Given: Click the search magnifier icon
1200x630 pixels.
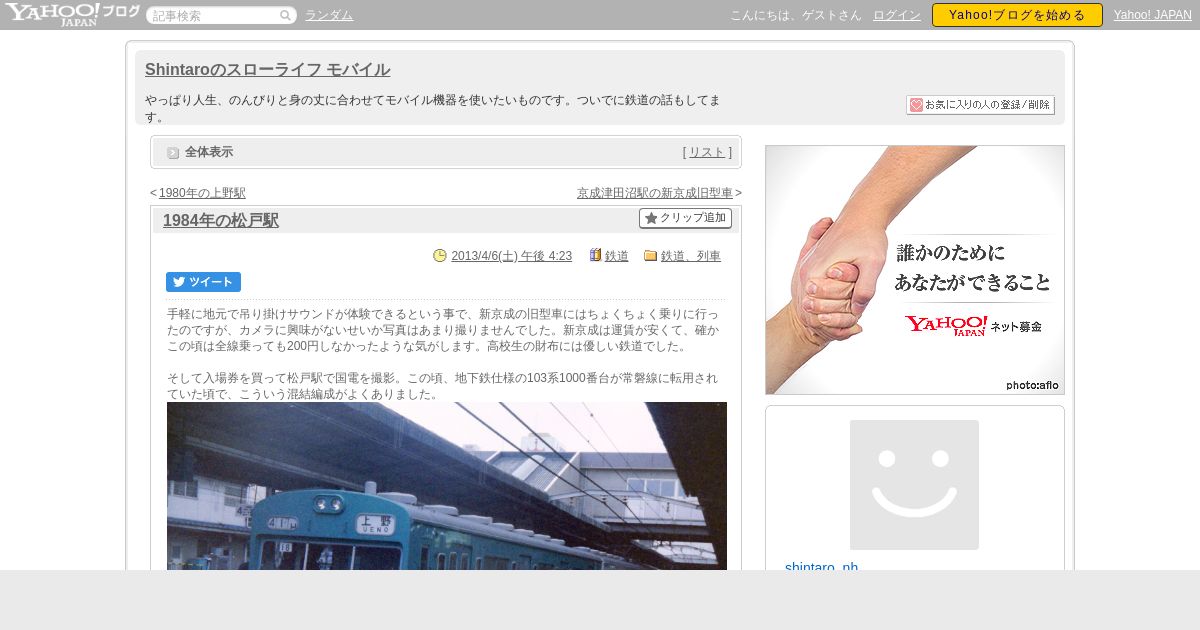Looking at the screenshot, I should (285, 15).
